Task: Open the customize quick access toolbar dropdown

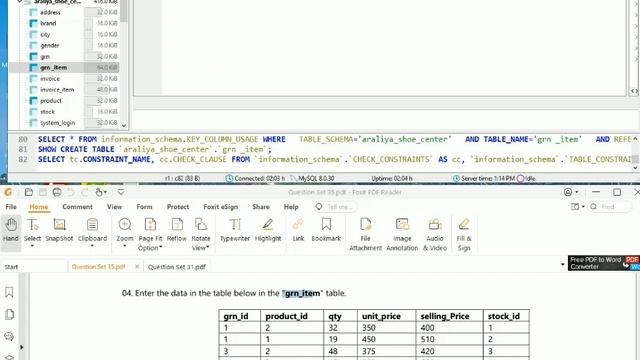Action: coord(121,192)
